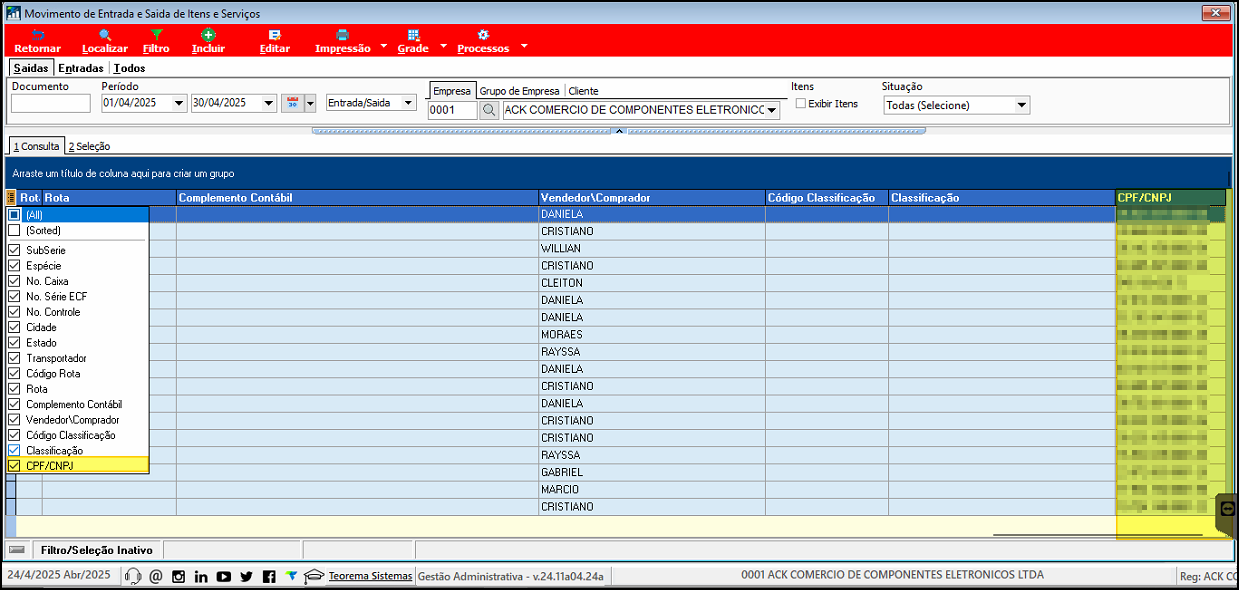Viewport: 1239px width, 590px height.
Task: Toggle the (Sorted) checkbox
Action: click(x=14, y=230)
